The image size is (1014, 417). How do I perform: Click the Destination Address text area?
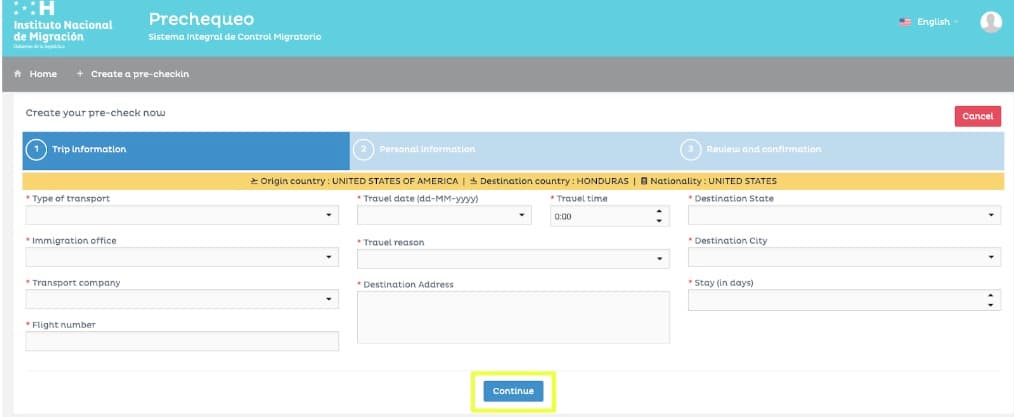pos(513,317)
